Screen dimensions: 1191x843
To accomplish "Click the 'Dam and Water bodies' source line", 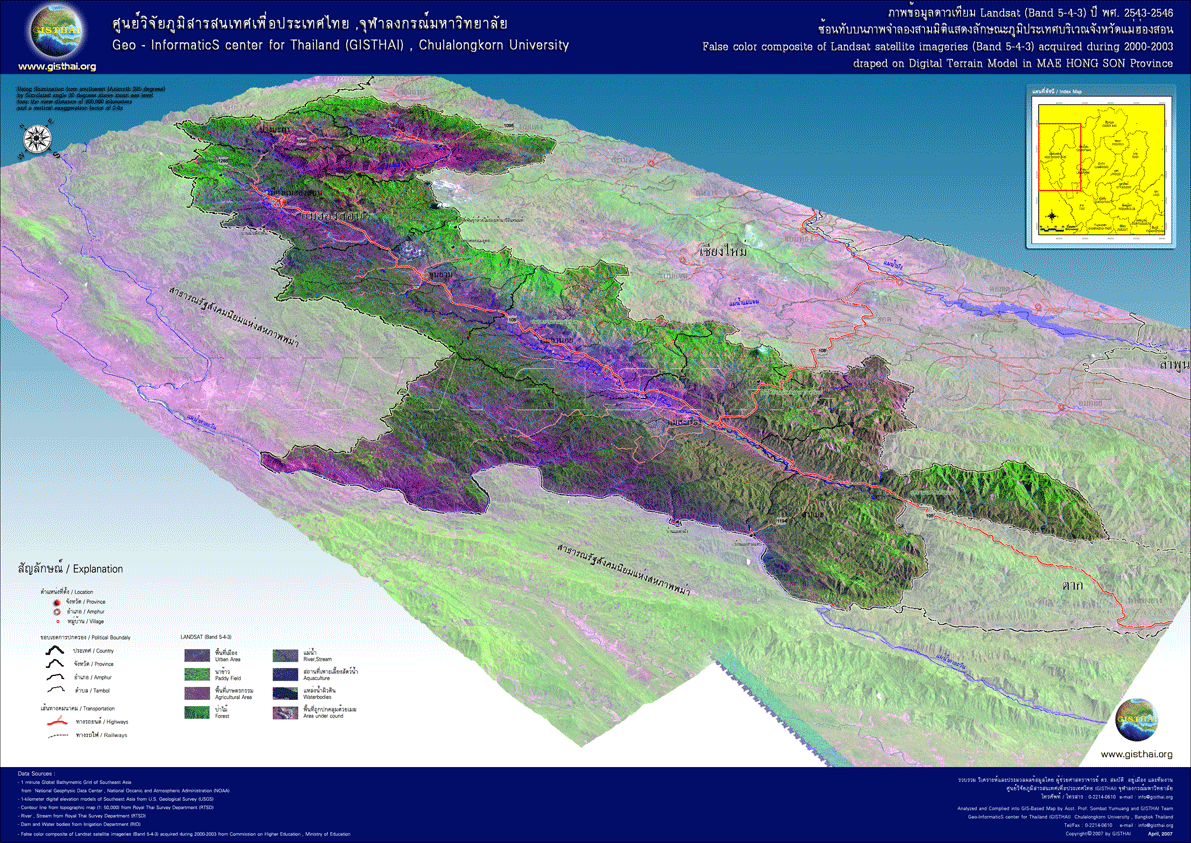I will click(81, 824).
